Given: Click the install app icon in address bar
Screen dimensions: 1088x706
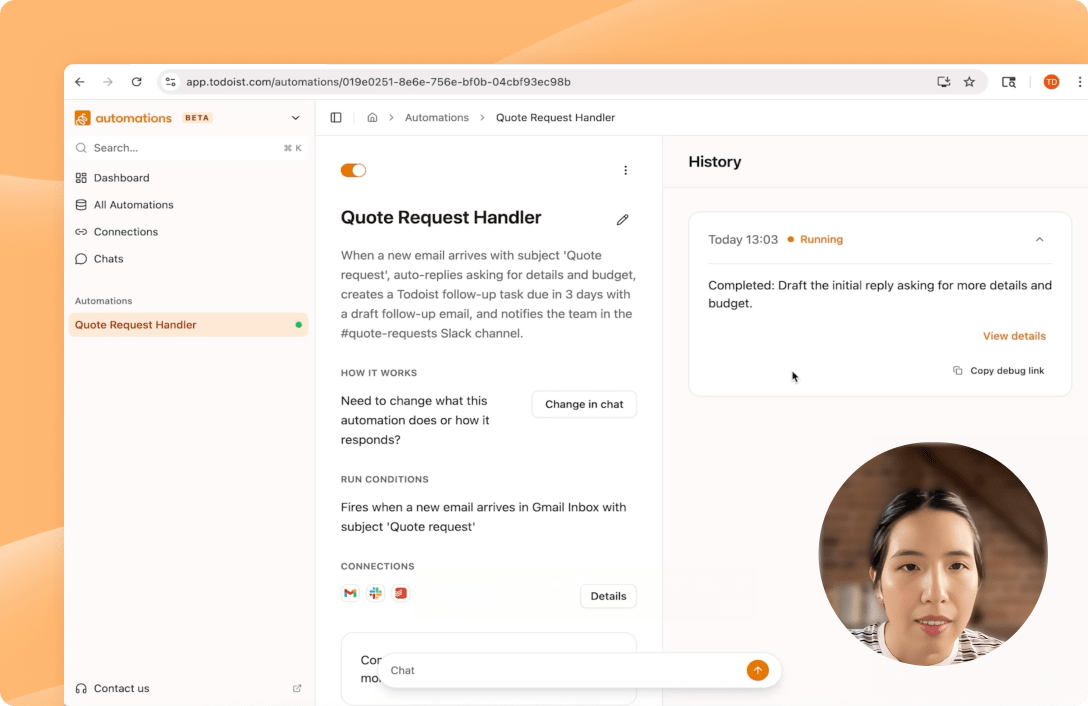Looking at the screenshot, I should (944, 82).
